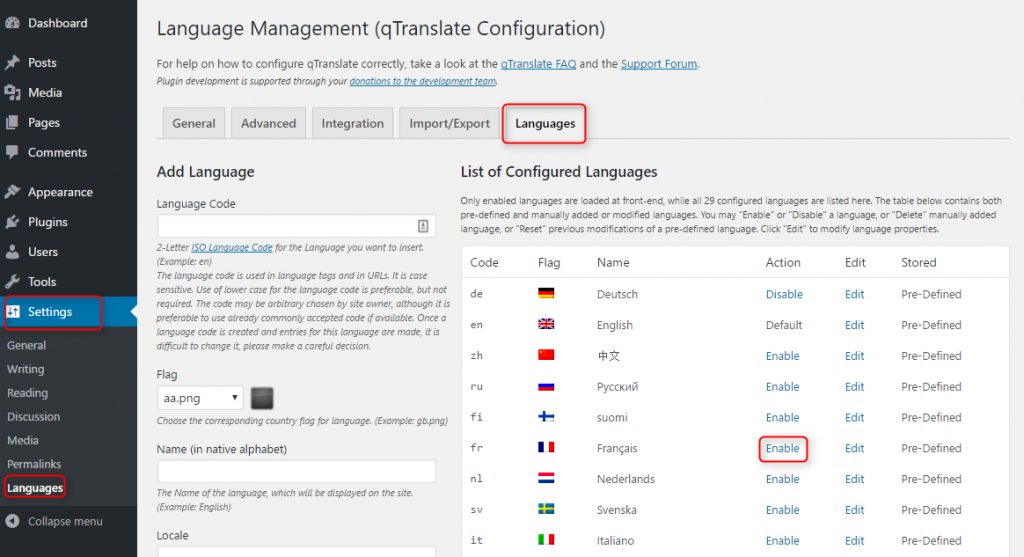Edit the English language entry
This screenshot has width=1024, height=557.
coord(854,325)
